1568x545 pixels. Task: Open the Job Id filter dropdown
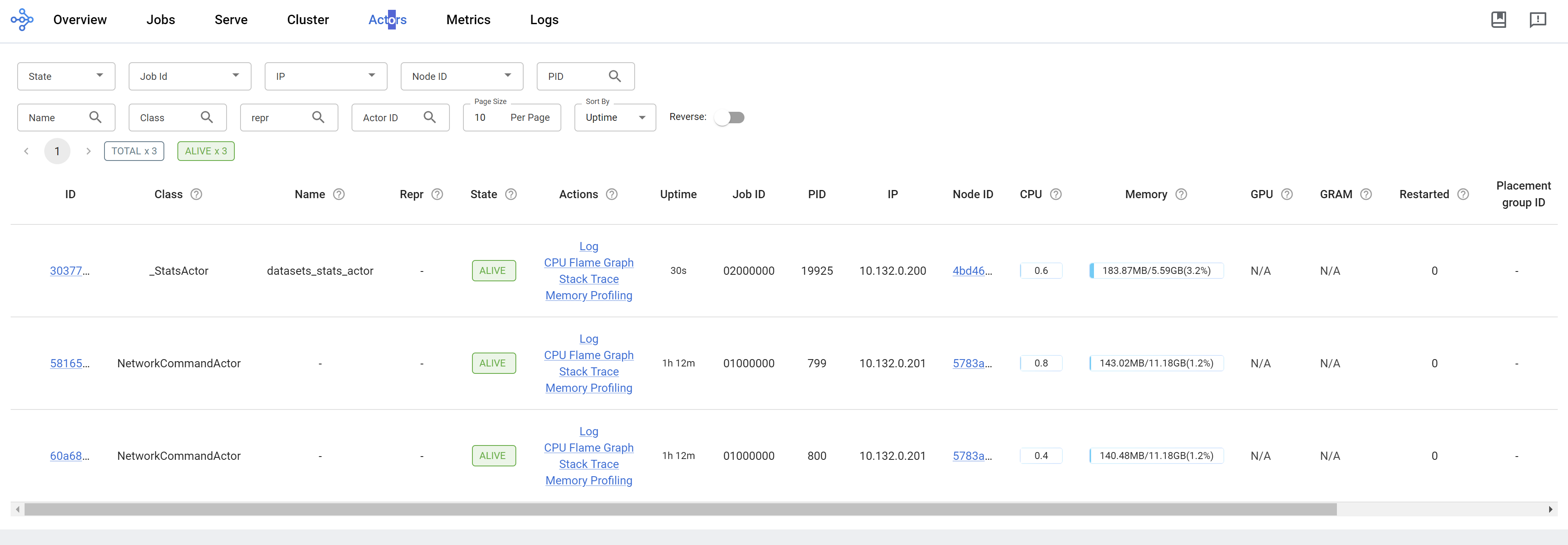(189, 76)
